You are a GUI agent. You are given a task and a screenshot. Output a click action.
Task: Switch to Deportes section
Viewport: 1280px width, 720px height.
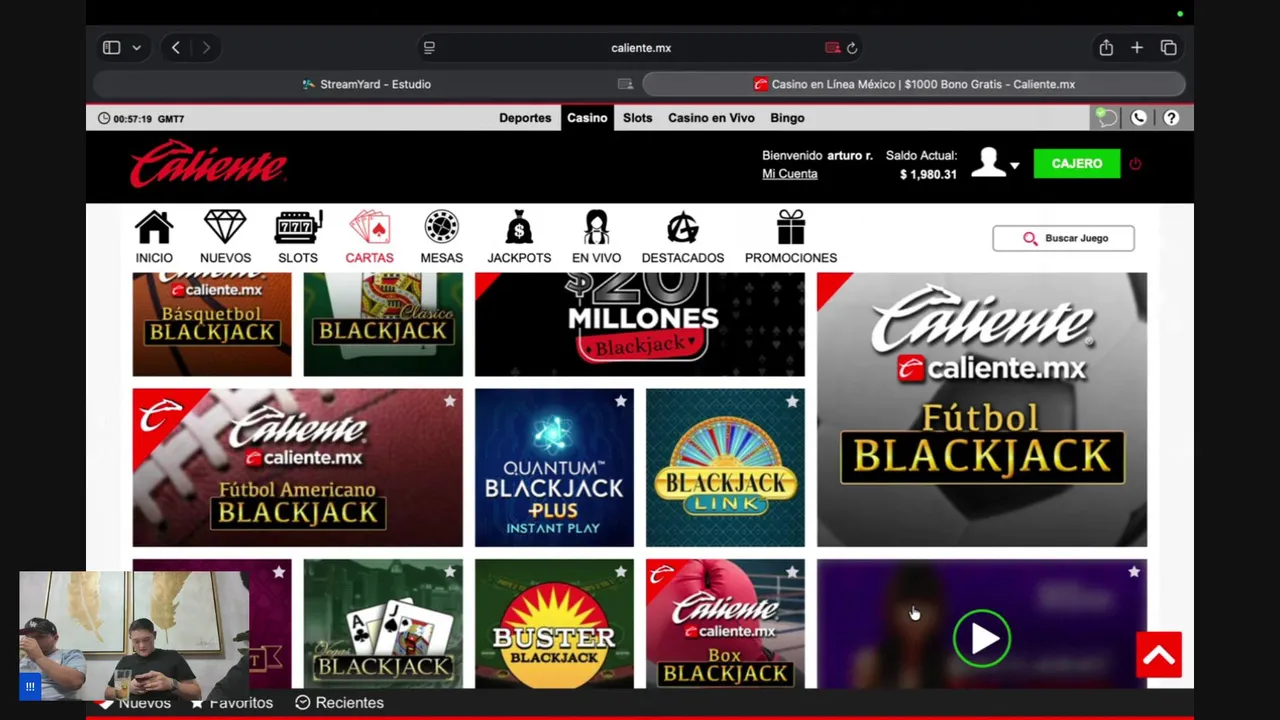(525, 118)
